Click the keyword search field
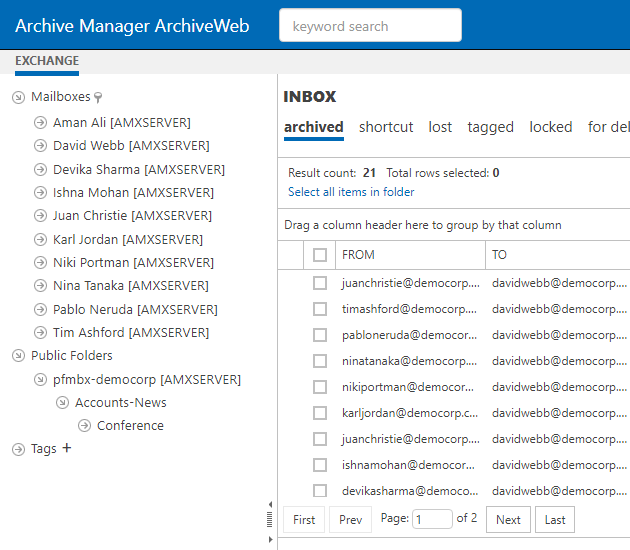Viewport: 630px width, 550px height. [370, 26]
